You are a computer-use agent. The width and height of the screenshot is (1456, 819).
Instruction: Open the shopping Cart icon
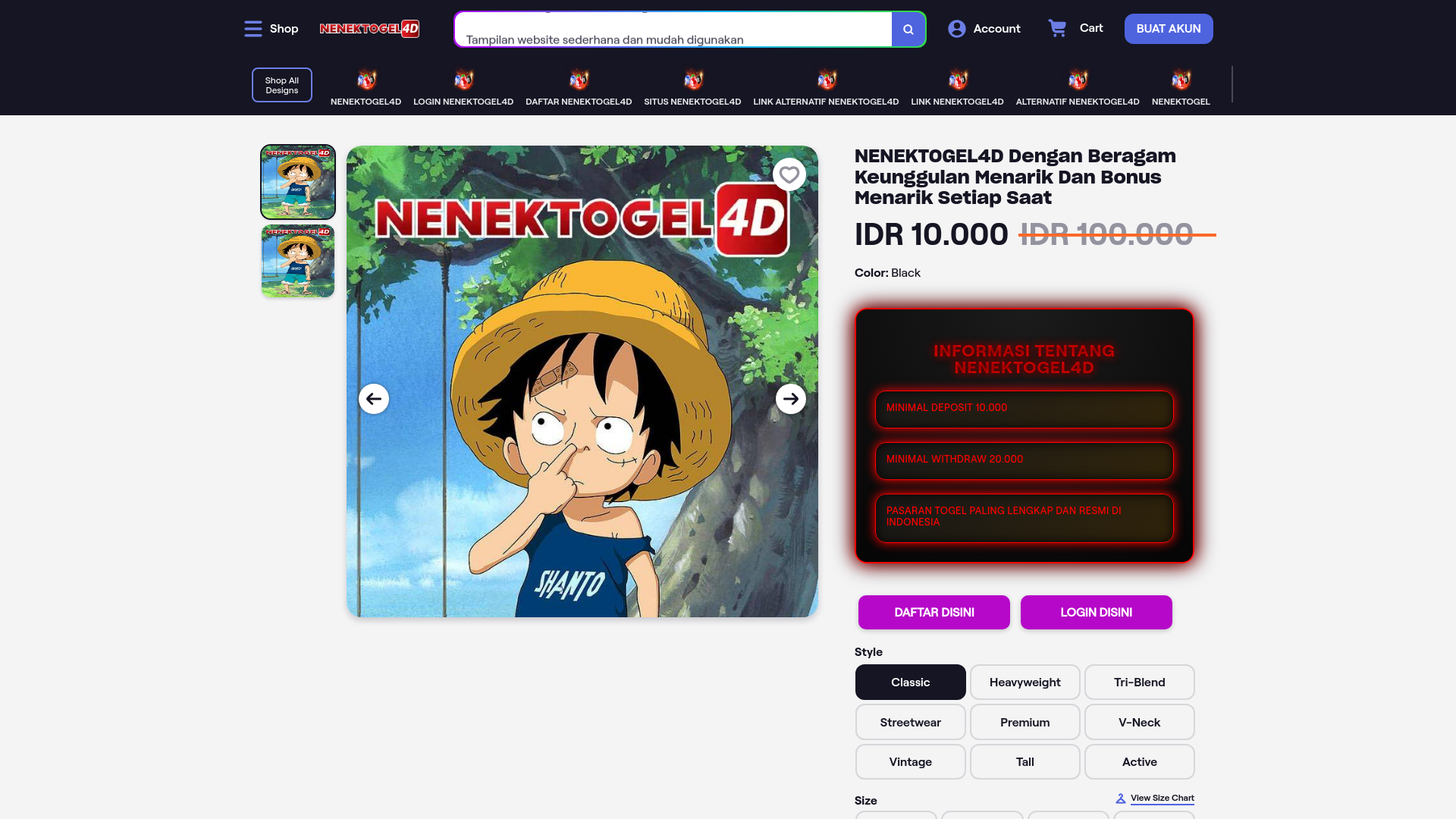tap(1057, 28)
